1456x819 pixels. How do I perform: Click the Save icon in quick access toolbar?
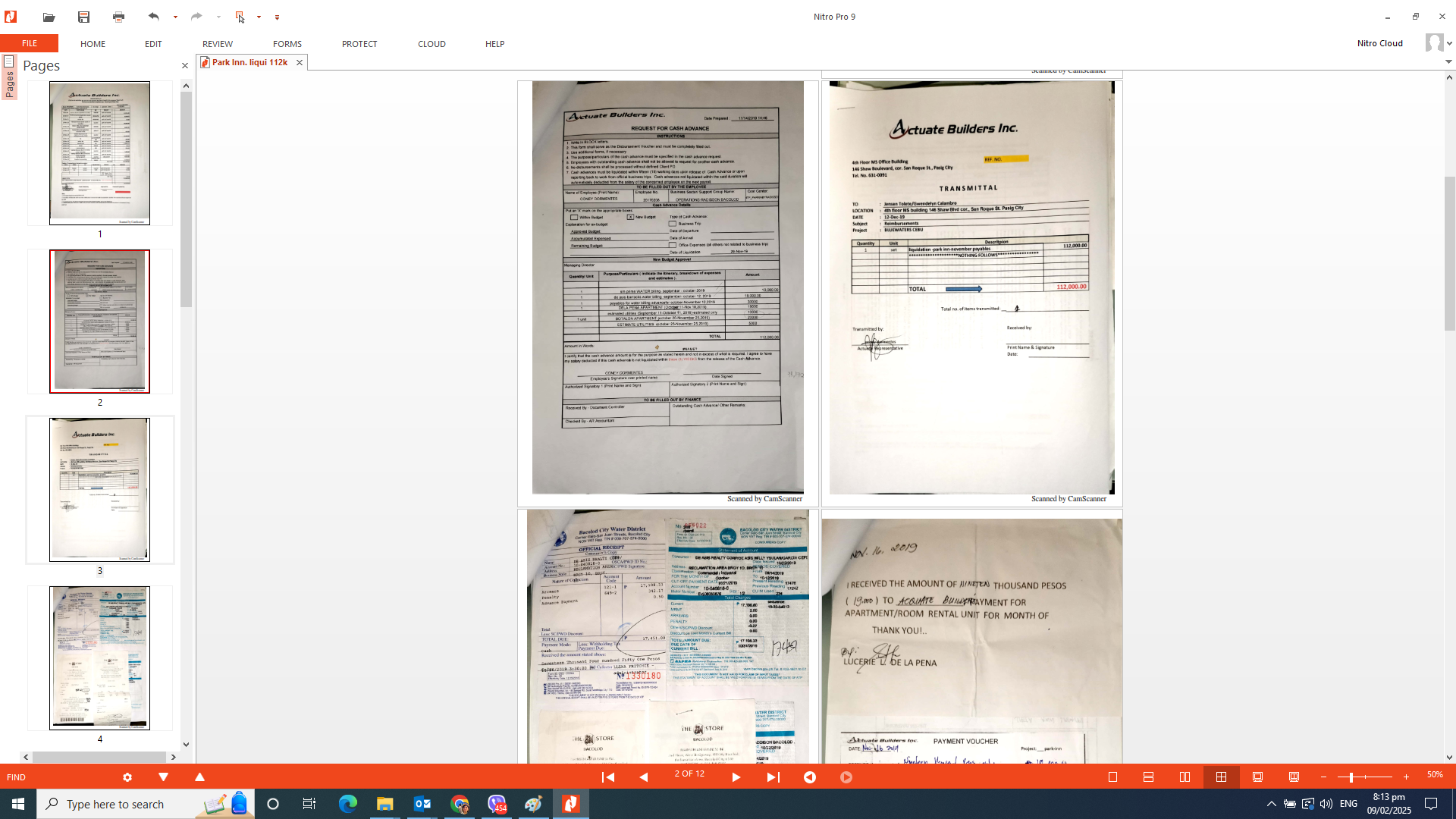[x=83, y=17]
